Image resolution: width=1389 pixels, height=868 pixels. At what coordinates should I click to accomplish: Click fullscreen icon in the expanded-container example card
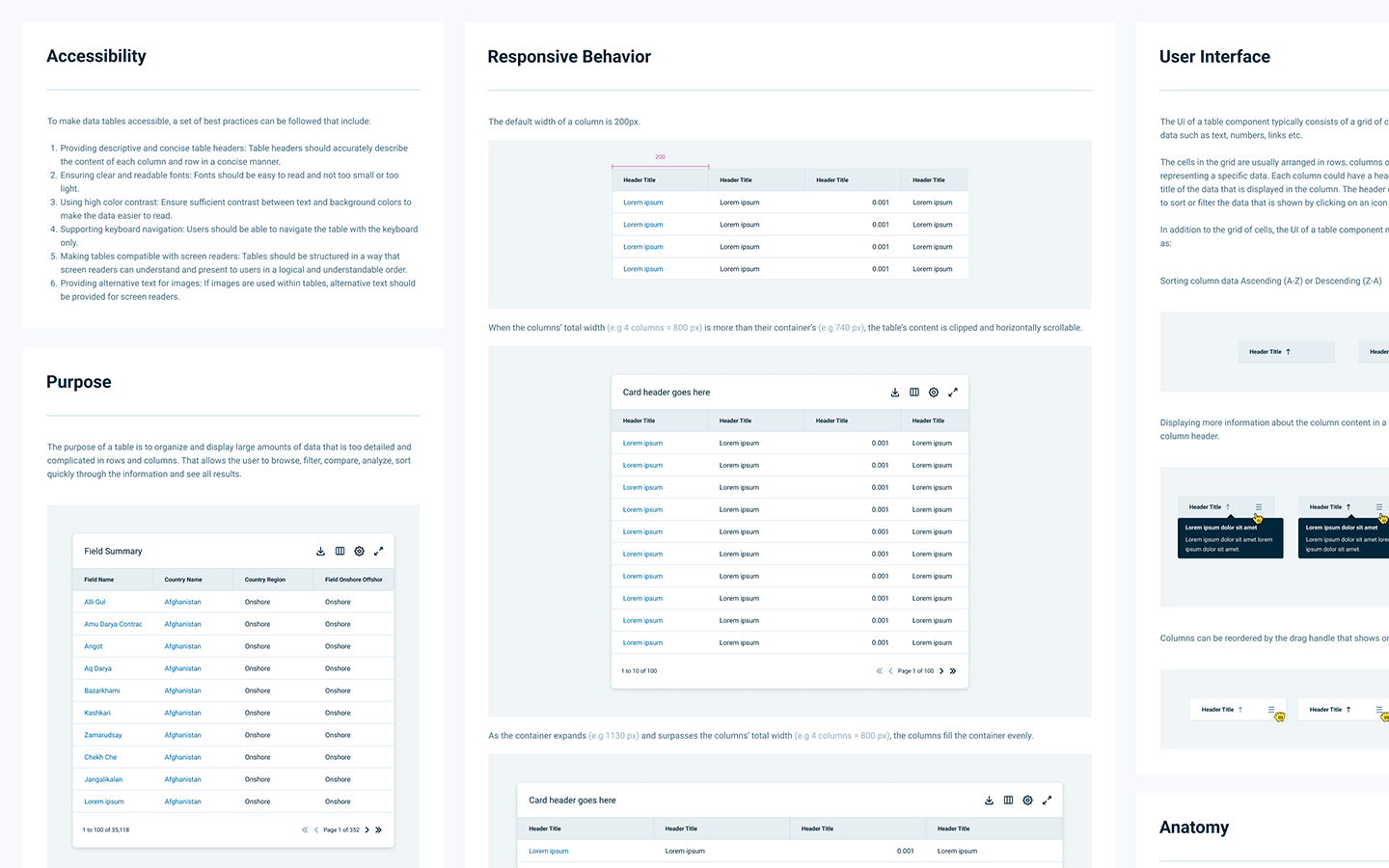coord(1047,800)
